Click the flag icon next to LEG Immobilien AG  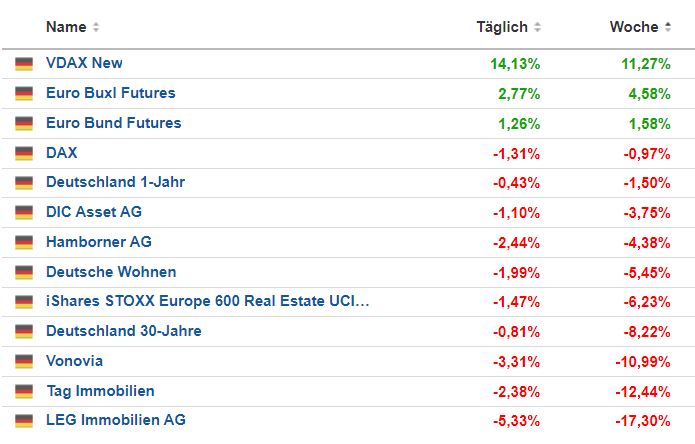(x=24, y=421)
